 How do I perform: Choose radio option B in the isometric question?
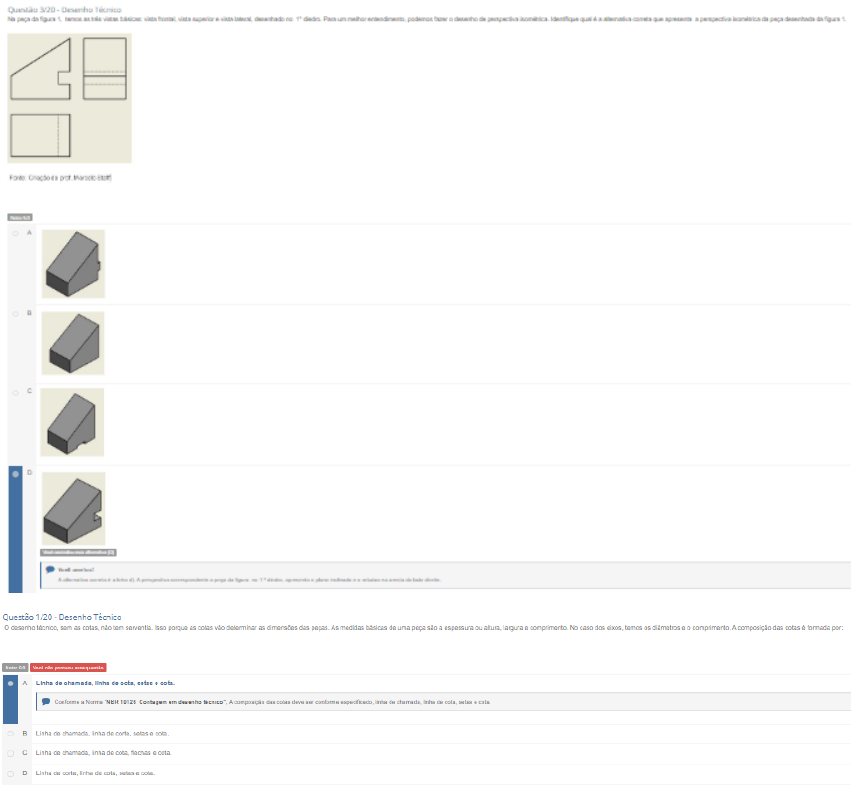[x=15, y=313]
